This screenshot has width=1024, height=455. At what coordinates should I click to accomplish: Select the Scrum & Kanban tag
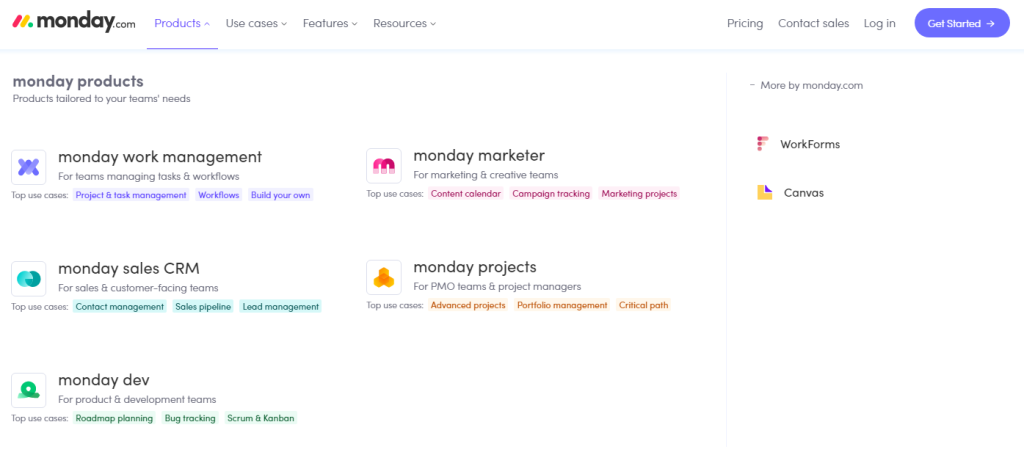pyautogui.click(x=261, y=418)
